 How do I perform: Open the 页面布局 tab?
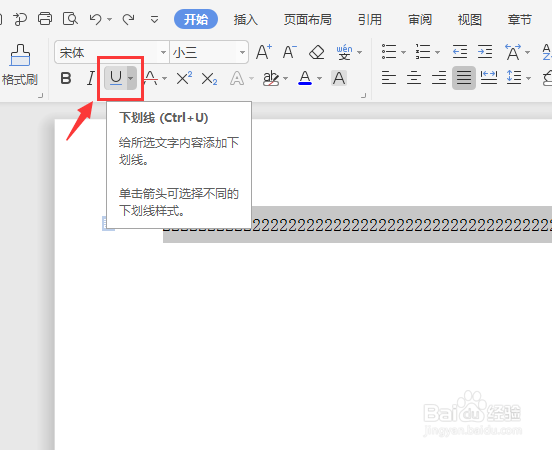[x=308, y=19]
